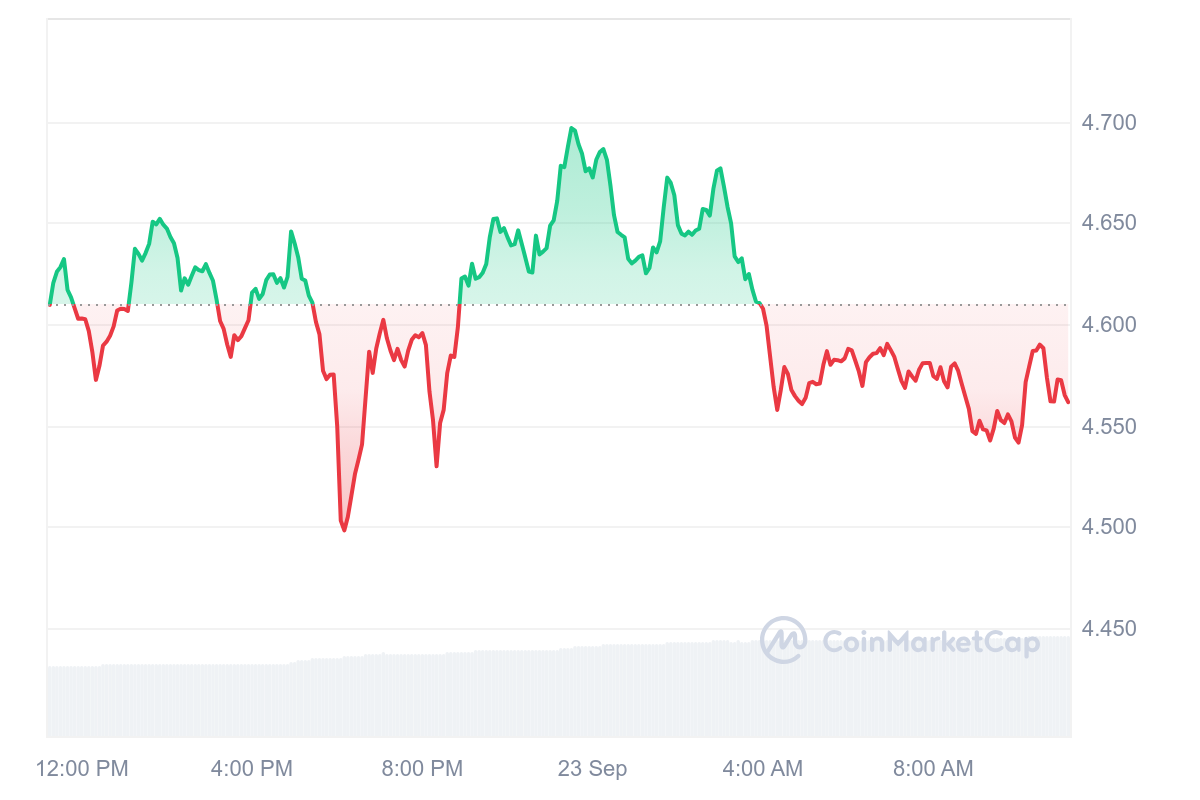
Task: Click the 4.500 price axis label
Action: 1108,527
